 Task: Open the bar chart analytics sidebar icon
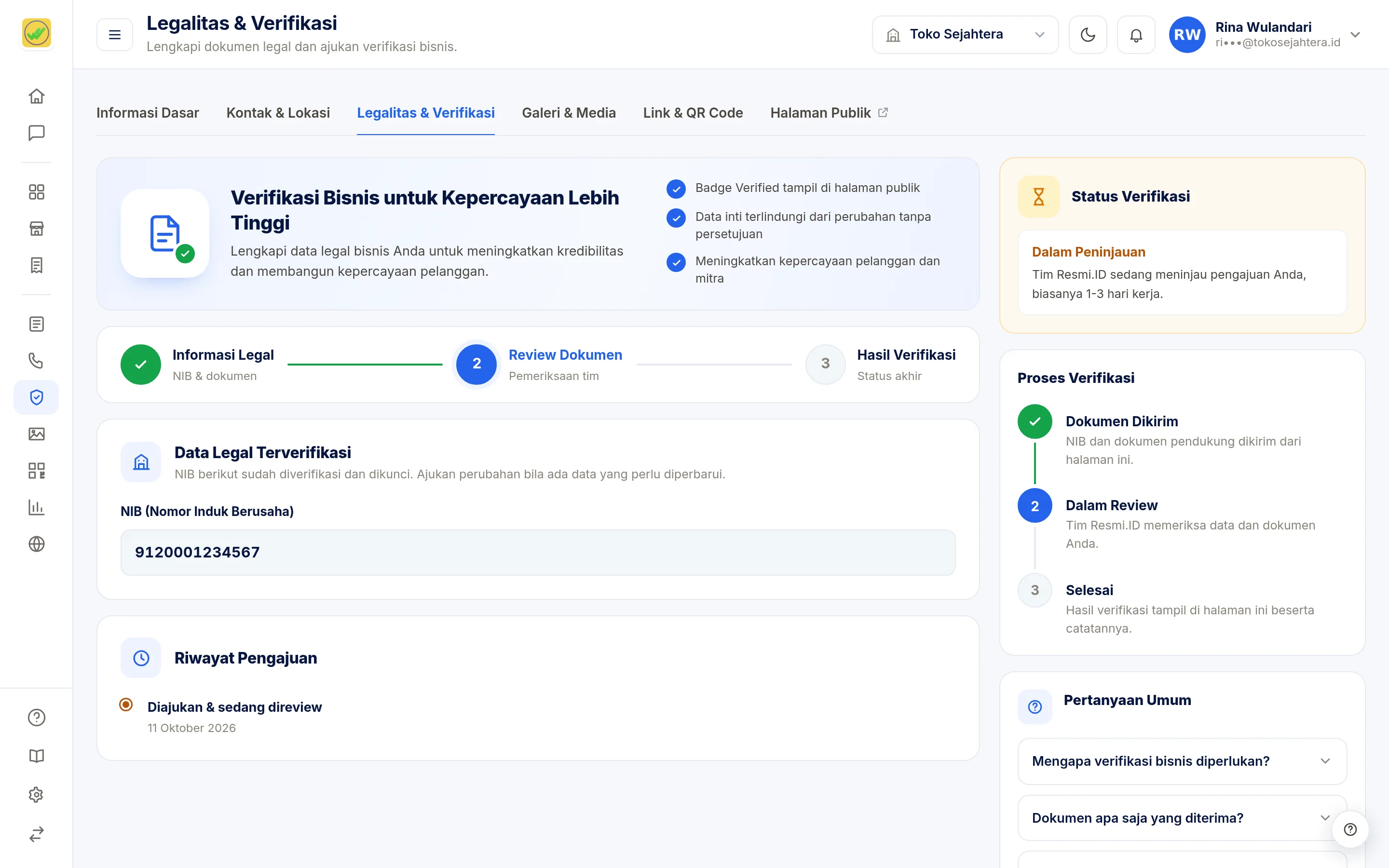point(36,507)
